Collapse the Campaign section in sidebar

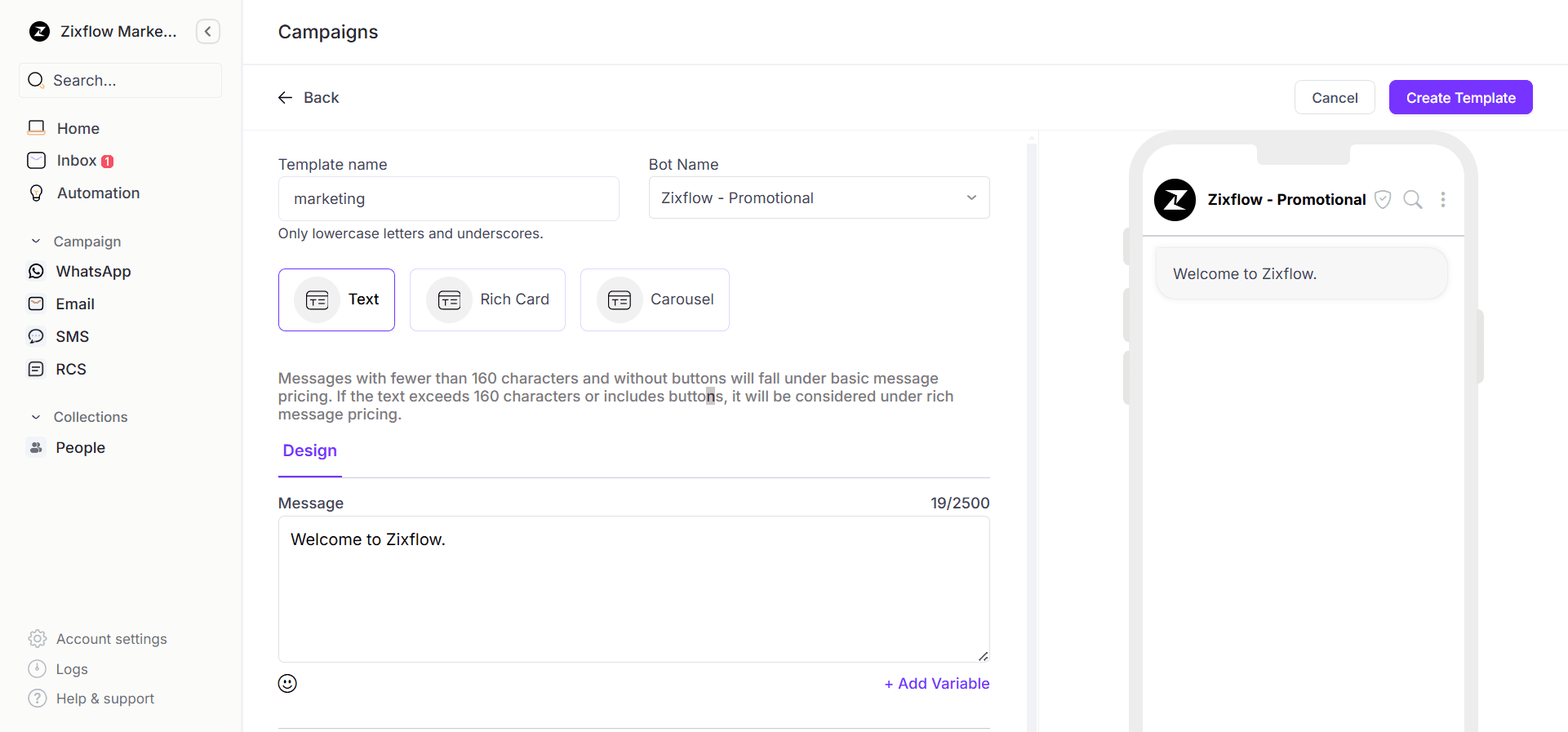pos(36,242)
